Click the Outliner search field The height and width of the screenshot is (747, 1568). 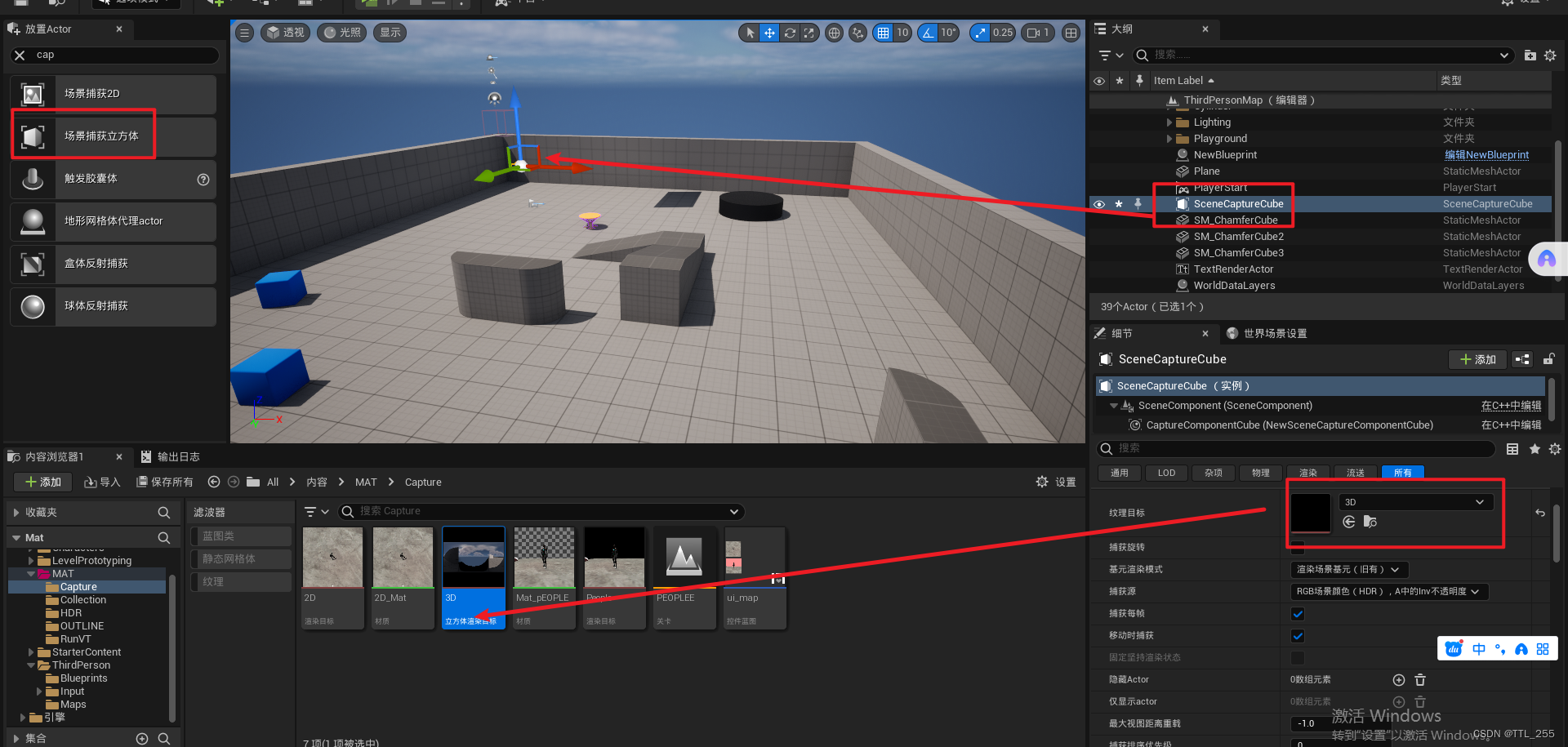(x=1323, y=55)
